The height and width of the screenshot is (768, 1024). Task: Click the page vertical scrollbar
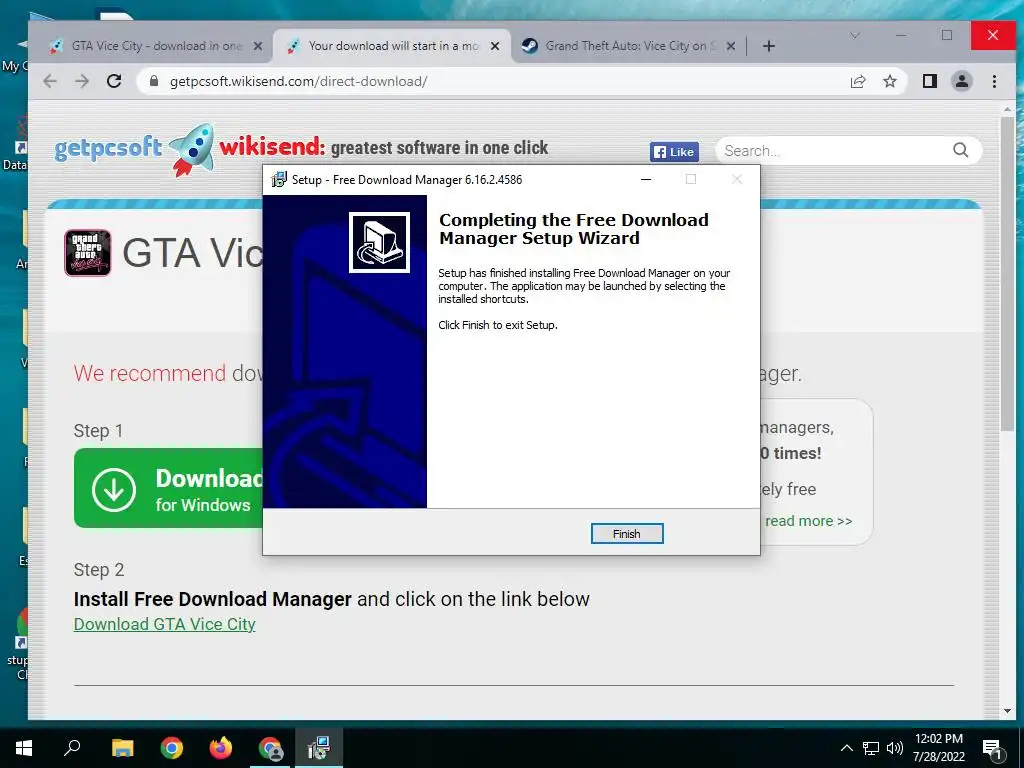click(1007, 274)
